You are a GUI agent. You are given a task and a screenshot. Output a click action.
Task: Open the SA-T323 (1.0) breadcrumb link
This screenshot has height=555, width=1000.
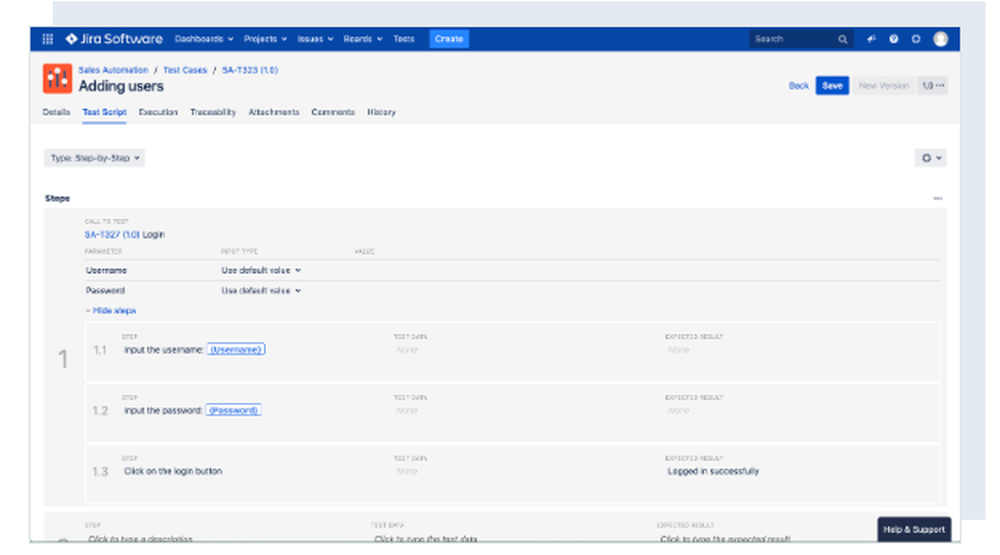[x=250, y=70]
